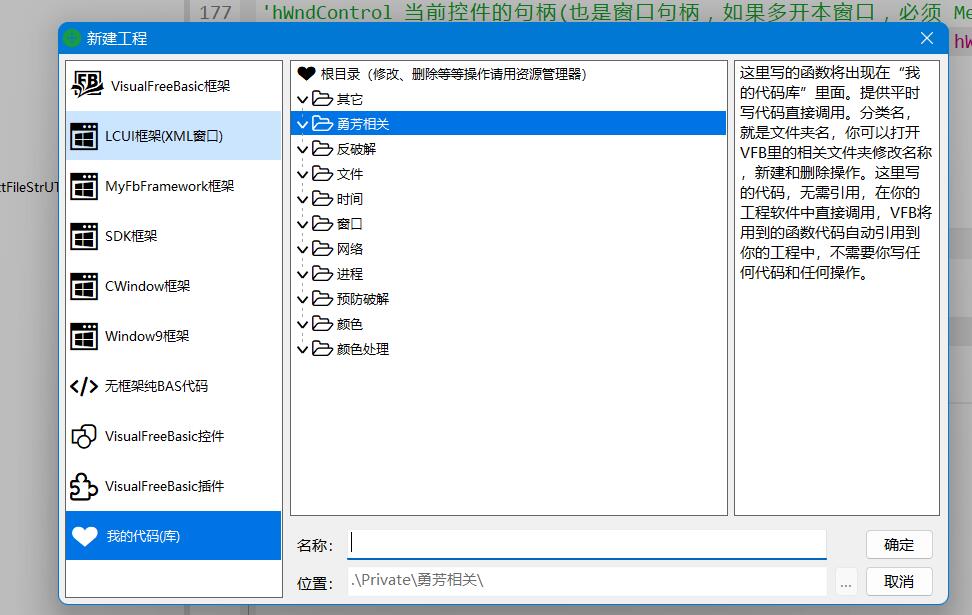Image resolution: width=972 pixels, height=615 pixels.
Task: Select the VisualFreeBasic框架 FB logo icon
Action: click(x=87, y=86)
